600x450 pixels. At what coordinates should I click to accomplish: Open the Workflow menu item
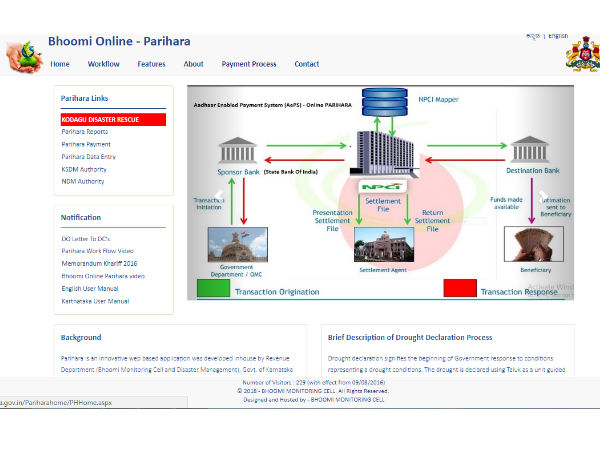104,64
